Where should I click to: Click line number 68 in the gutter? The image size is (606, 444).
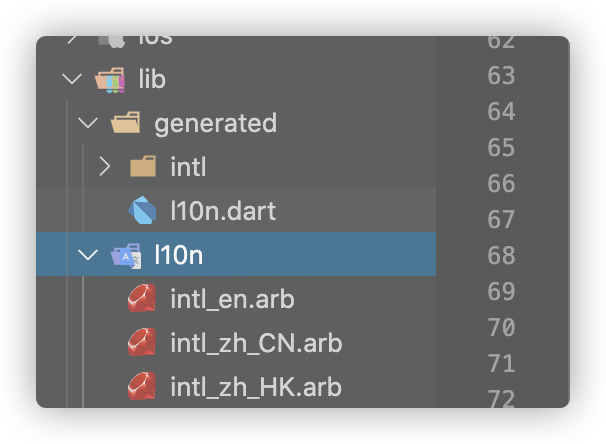(501, 255)
